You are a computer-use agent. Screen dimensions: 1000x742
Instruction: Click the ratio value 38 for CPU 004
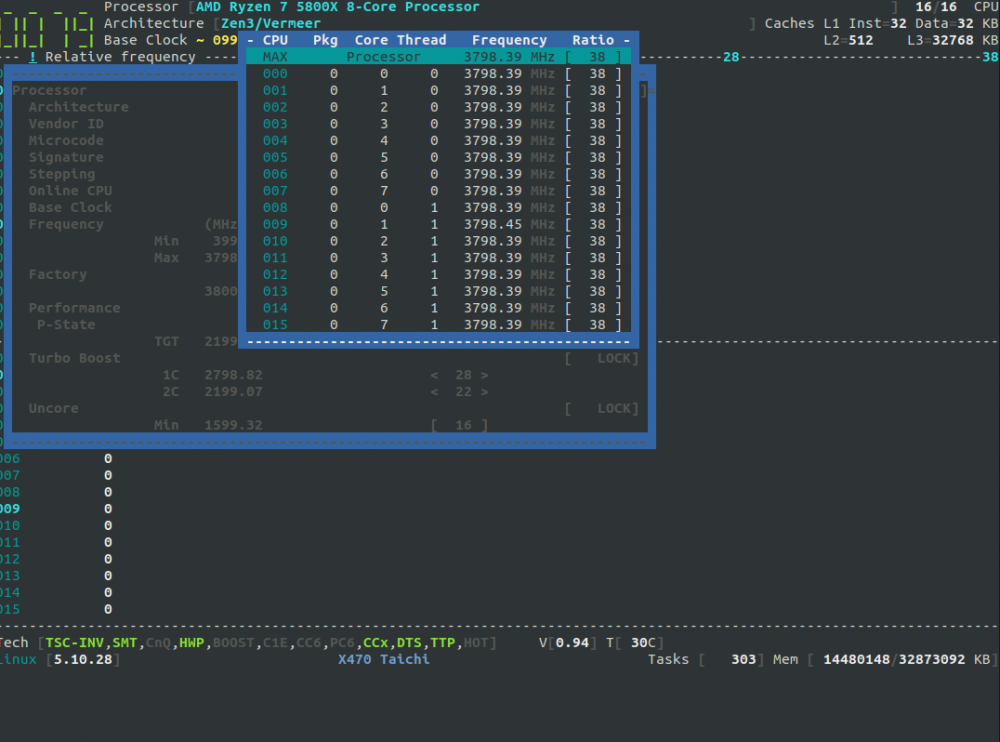[x=598, y=140]
